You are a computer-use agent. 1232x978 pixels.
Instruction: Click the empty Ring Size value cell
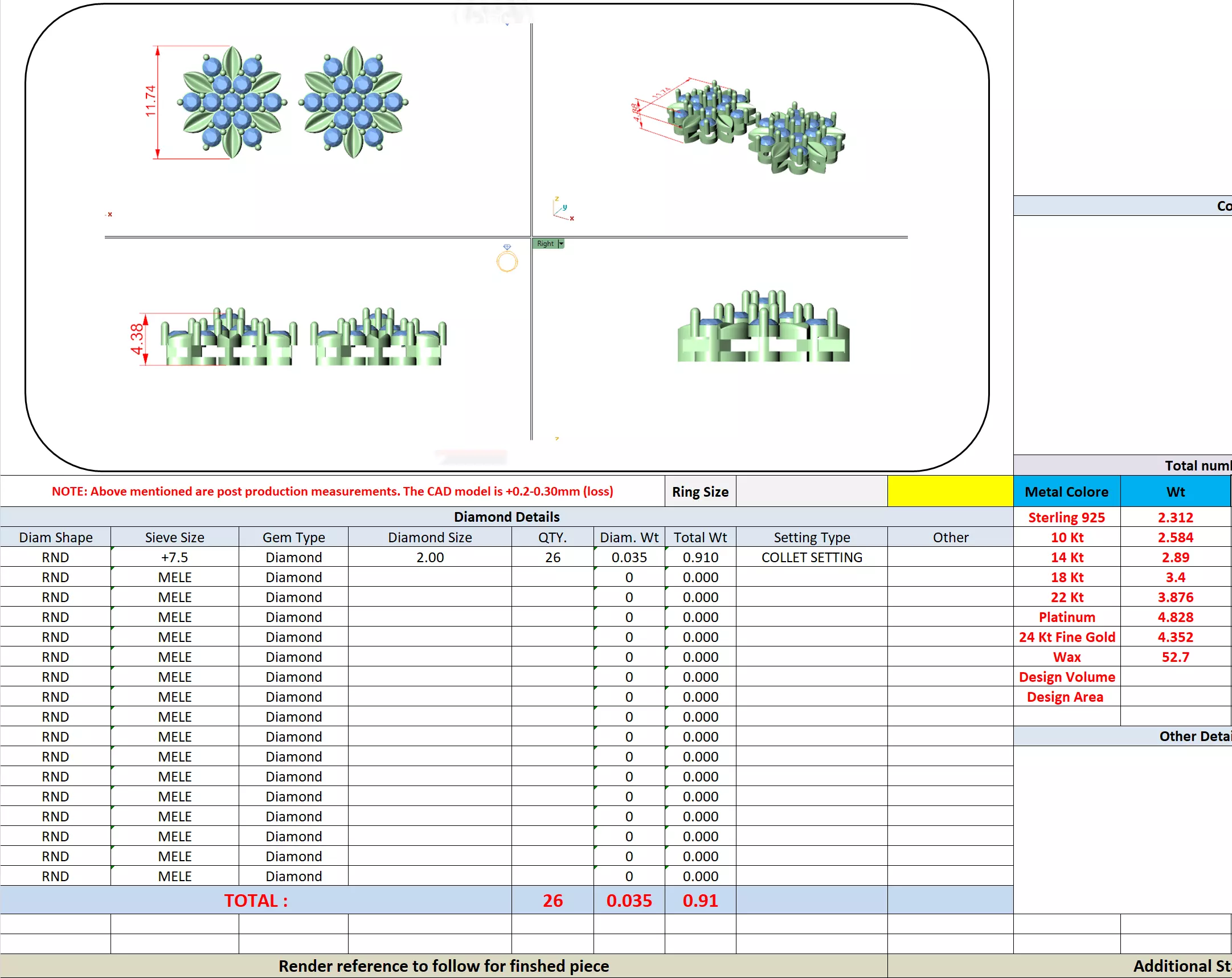click(x=811, y=492)
